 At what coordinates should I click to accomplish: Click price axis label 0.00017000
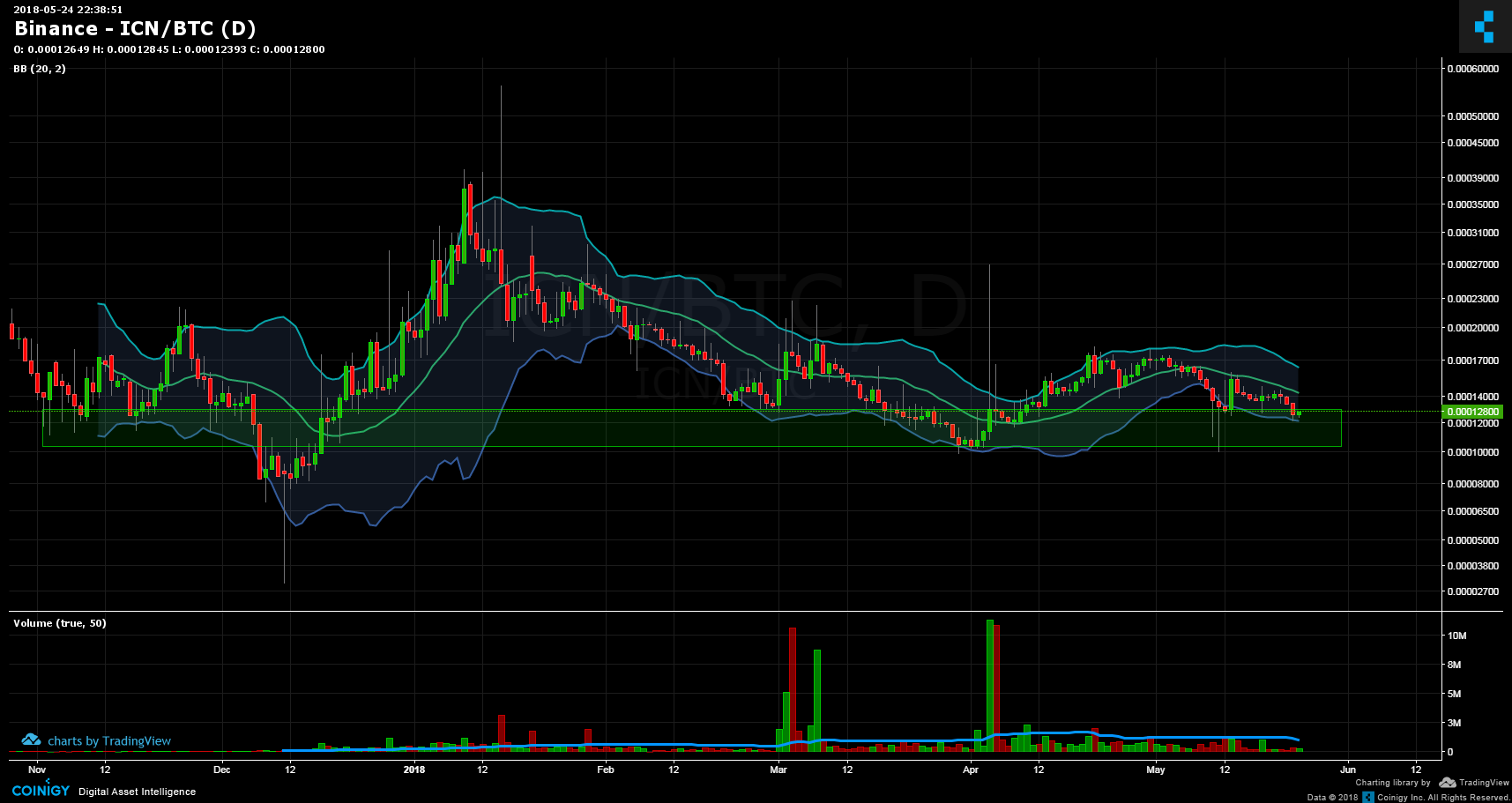tap(1472, 361)
